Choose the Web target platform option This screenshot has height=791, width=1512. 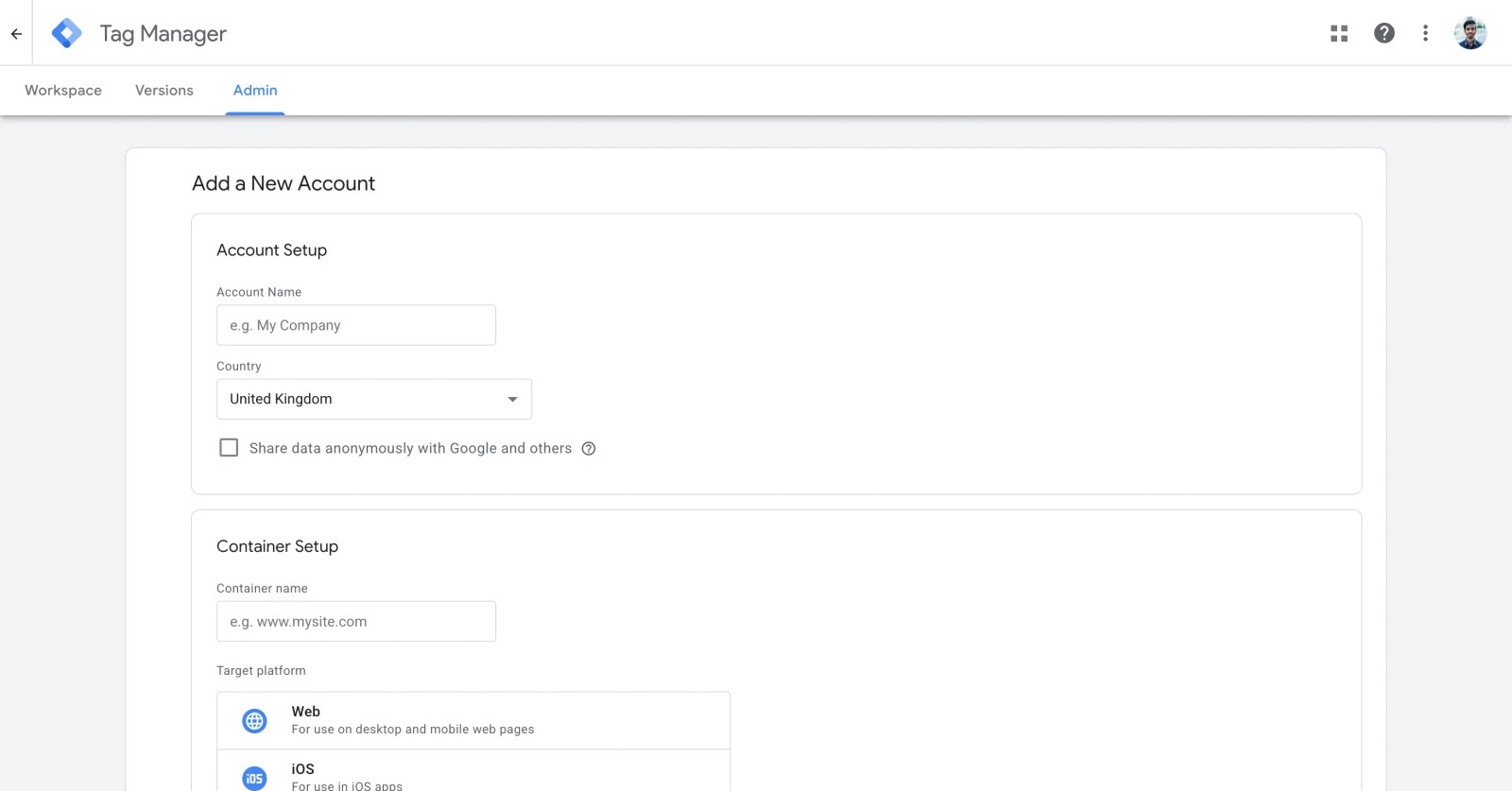(x=473, y=721)
